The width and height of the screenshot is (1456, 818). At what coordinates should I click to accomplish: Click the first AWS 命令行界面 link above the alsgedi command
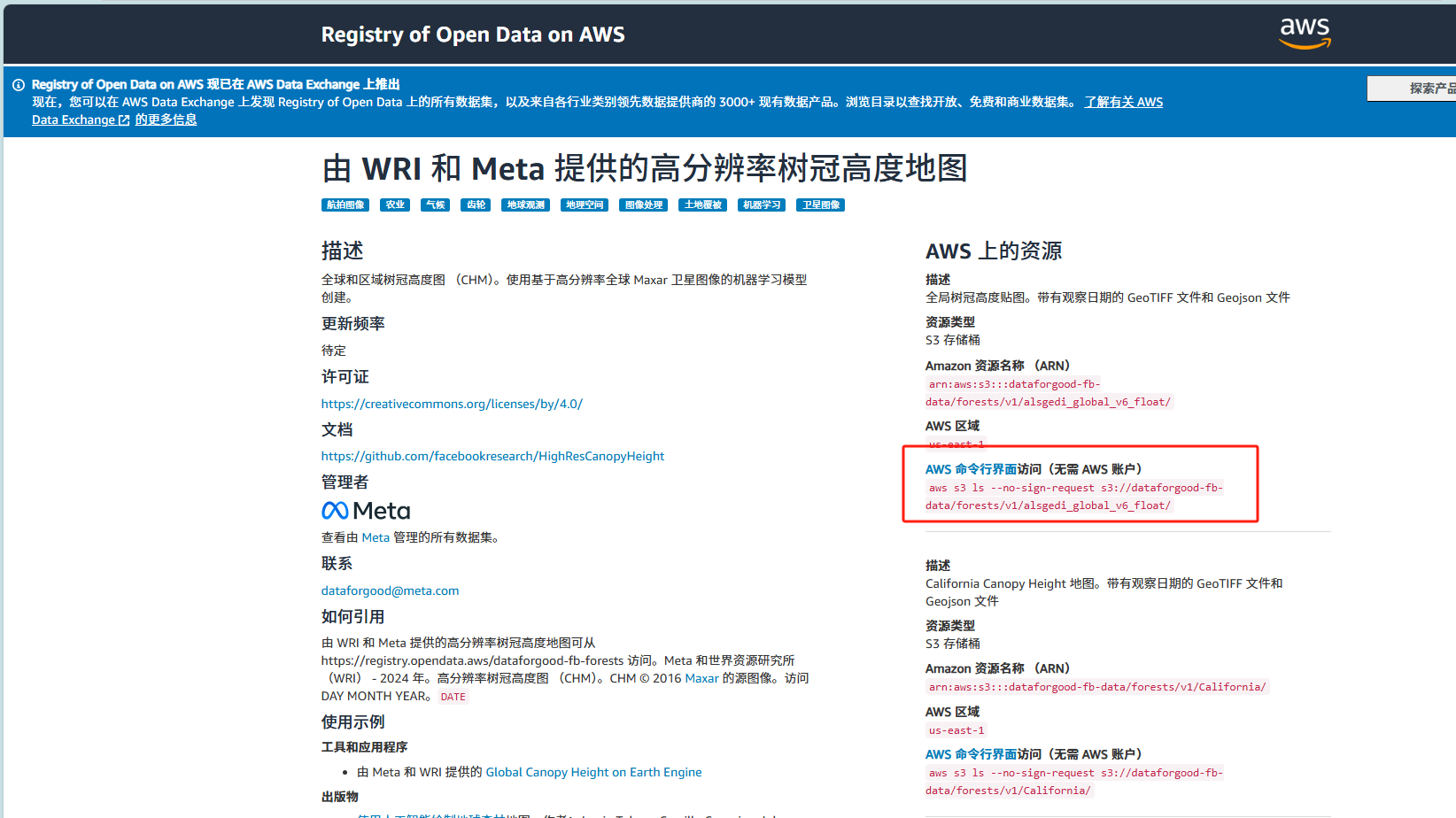[x=972, y=469]
